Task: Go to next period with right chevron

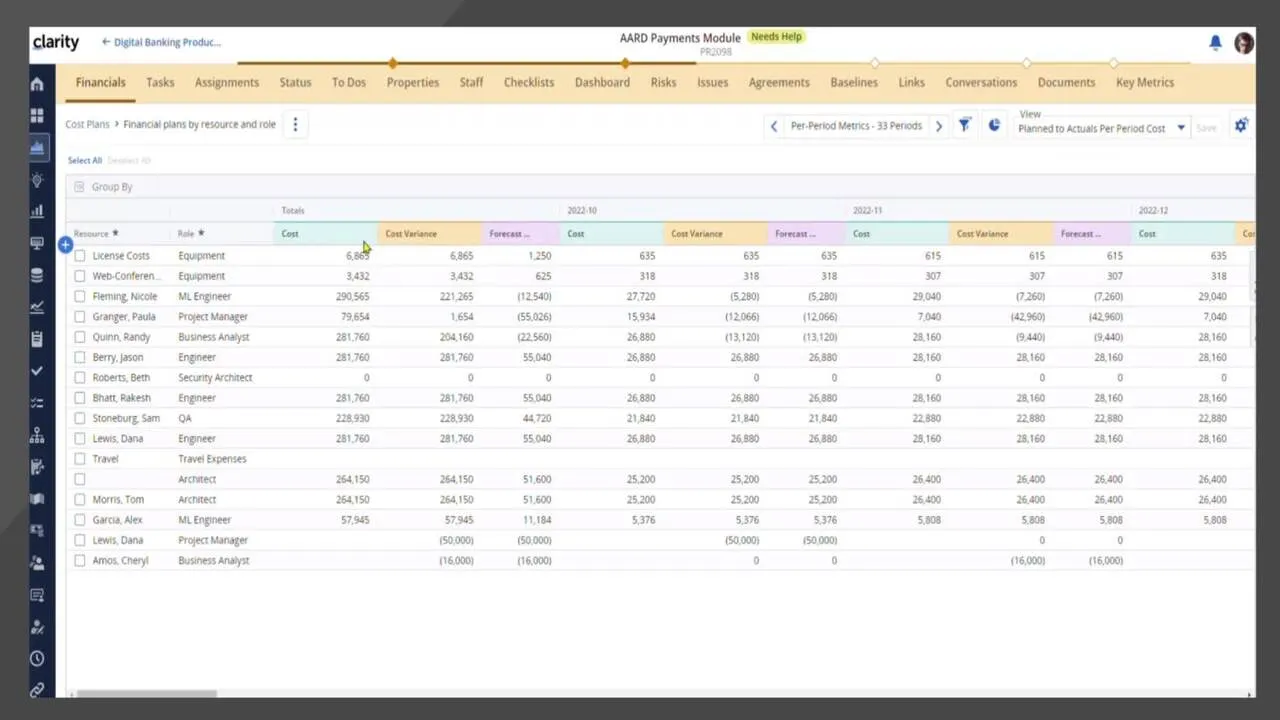Action: click(938, 126)
